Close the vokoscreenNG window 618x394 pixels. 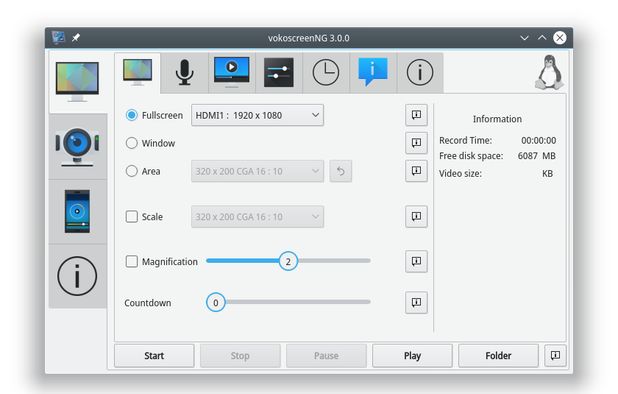[560, 38]
